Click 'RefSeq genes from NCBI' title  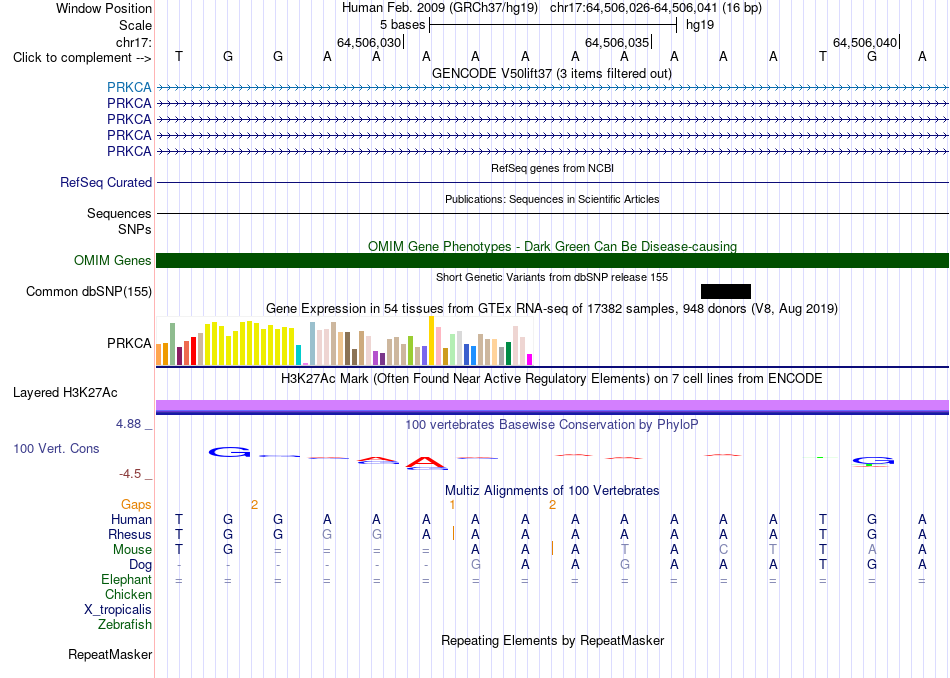(x=552, y=168)
